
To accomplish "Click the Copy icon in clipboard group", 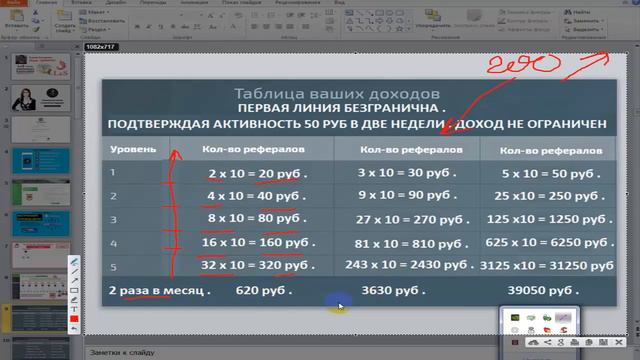I will click(36, 21).
